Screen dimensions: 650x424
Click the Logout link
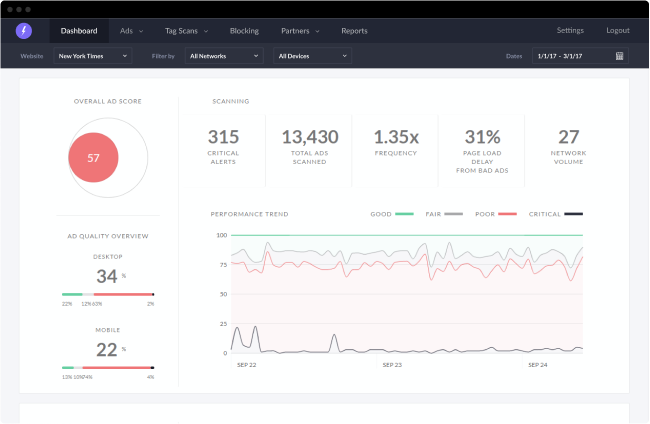pos(617,31)
